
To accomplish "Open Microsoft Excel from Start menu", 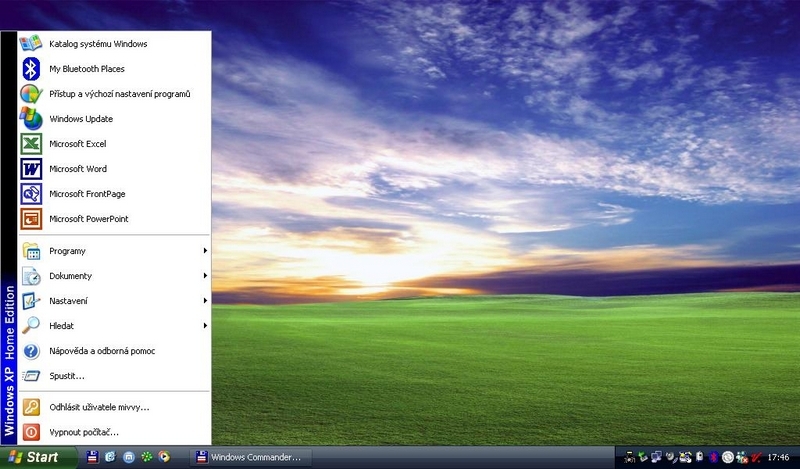I will point(77,144).
